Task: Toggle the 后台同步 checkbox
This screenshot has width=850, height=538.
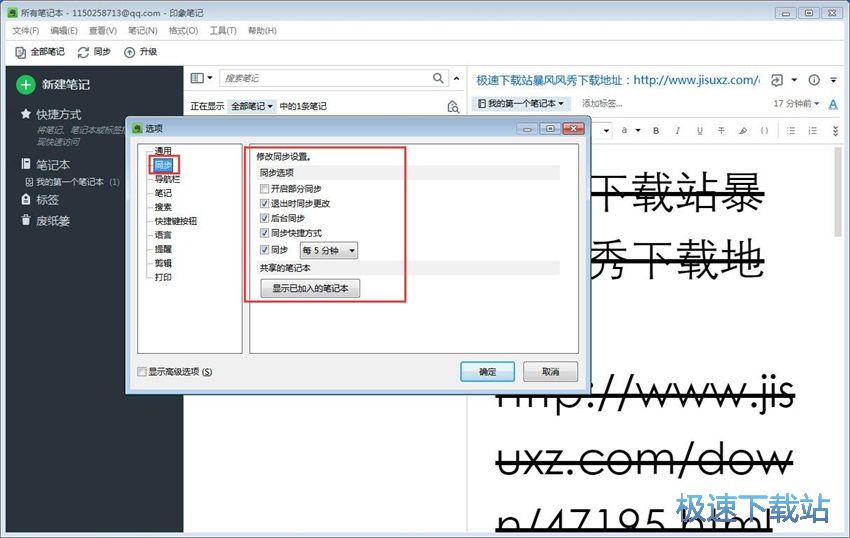Action: [265, 218]
